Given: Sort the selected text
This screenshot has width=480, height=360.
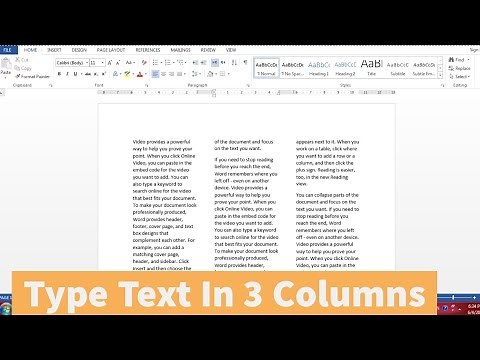Looking at the screenshot, I should pyautogui.click(x=234, y=63).
